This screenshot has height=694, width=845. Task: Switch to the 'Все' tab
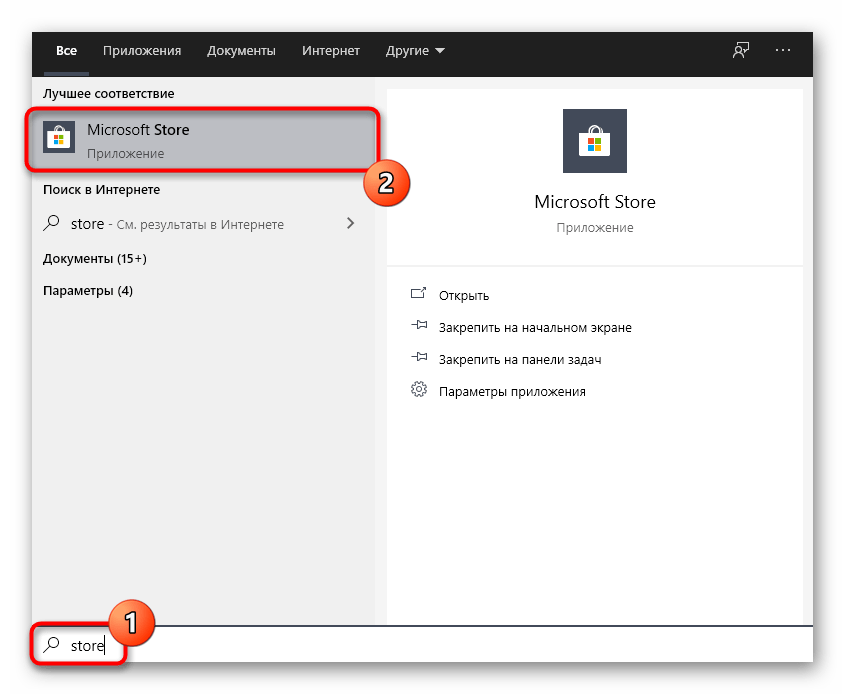coord(67,50)
